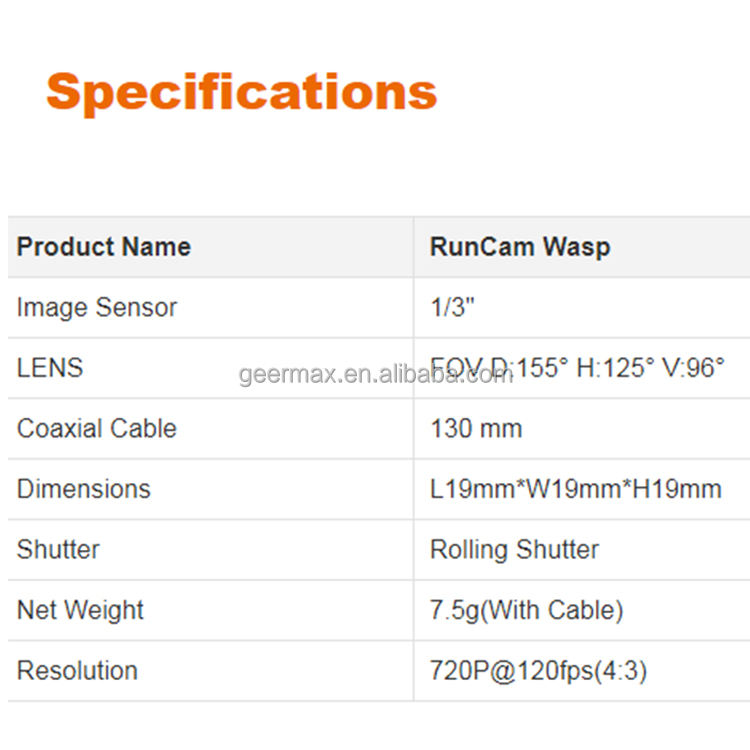
Task: Select the Product Name header cell
Action: coord(103,247)
